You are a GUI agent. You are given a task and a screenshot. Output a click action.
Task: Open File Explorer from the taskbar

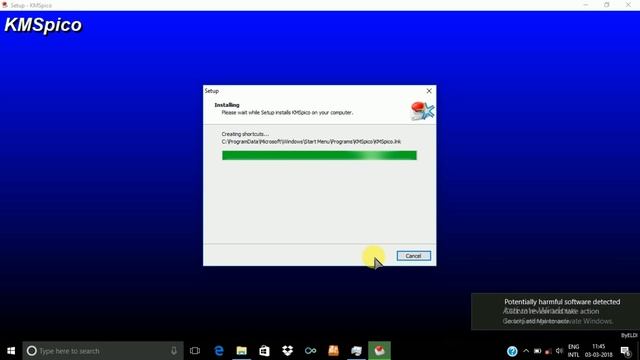click(x=242, y=351)
